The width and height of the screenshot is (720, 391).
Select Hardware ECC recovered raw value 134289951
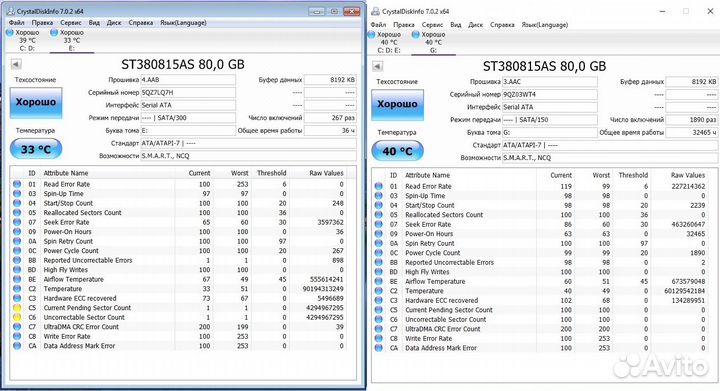tap(688, 301)
